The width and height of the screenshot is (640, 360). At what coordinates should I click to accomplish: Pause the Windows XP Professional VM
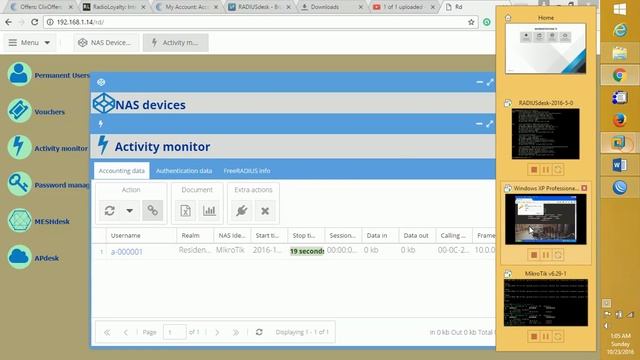click(546, 255)
